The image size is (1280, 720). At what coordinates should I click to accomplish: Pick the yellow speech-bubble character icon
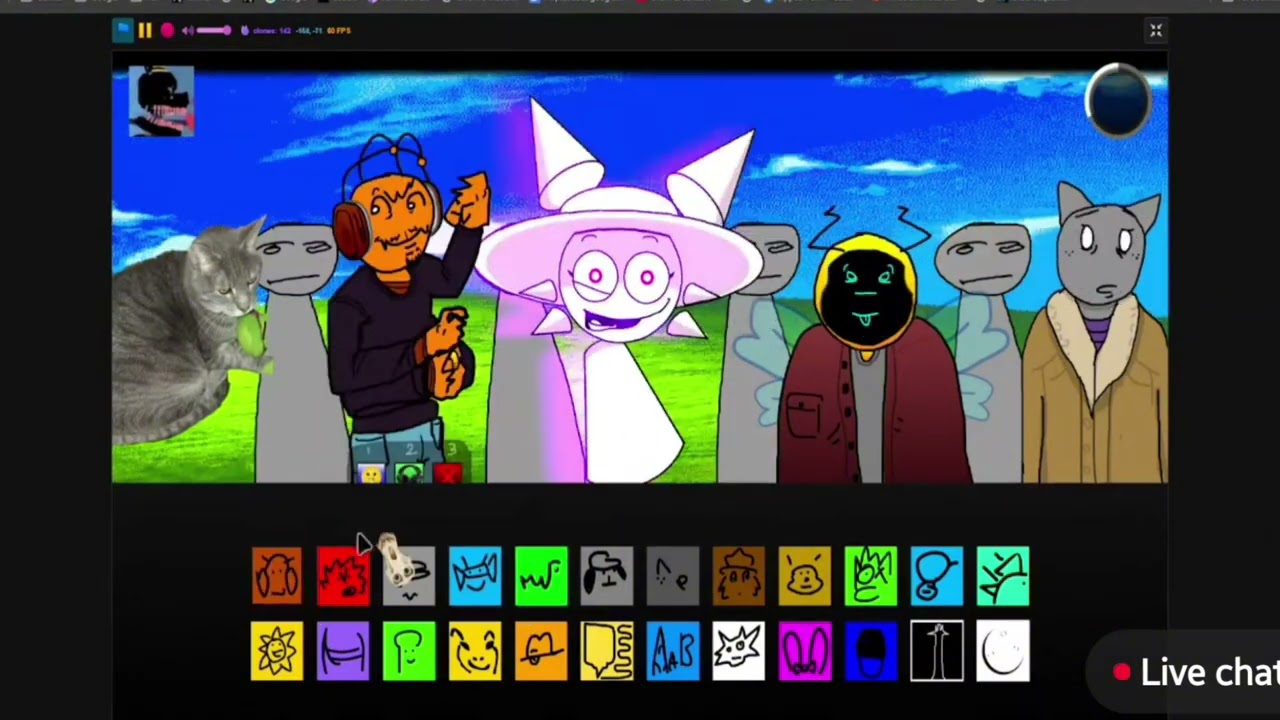pyautogui.click(x=607, y=651)
